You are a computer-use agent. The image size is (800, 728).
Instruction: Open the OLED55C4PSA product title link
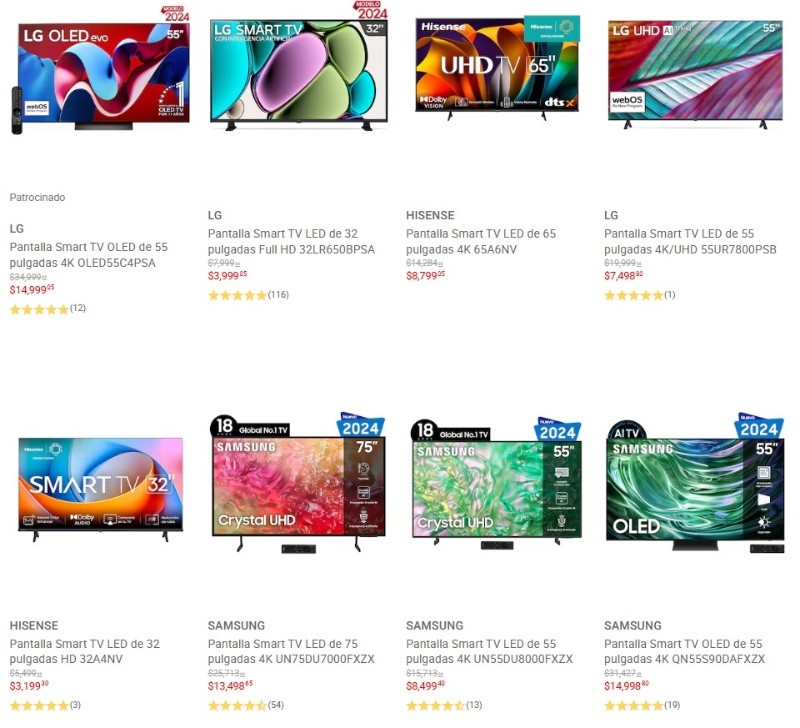pos(89,255)
